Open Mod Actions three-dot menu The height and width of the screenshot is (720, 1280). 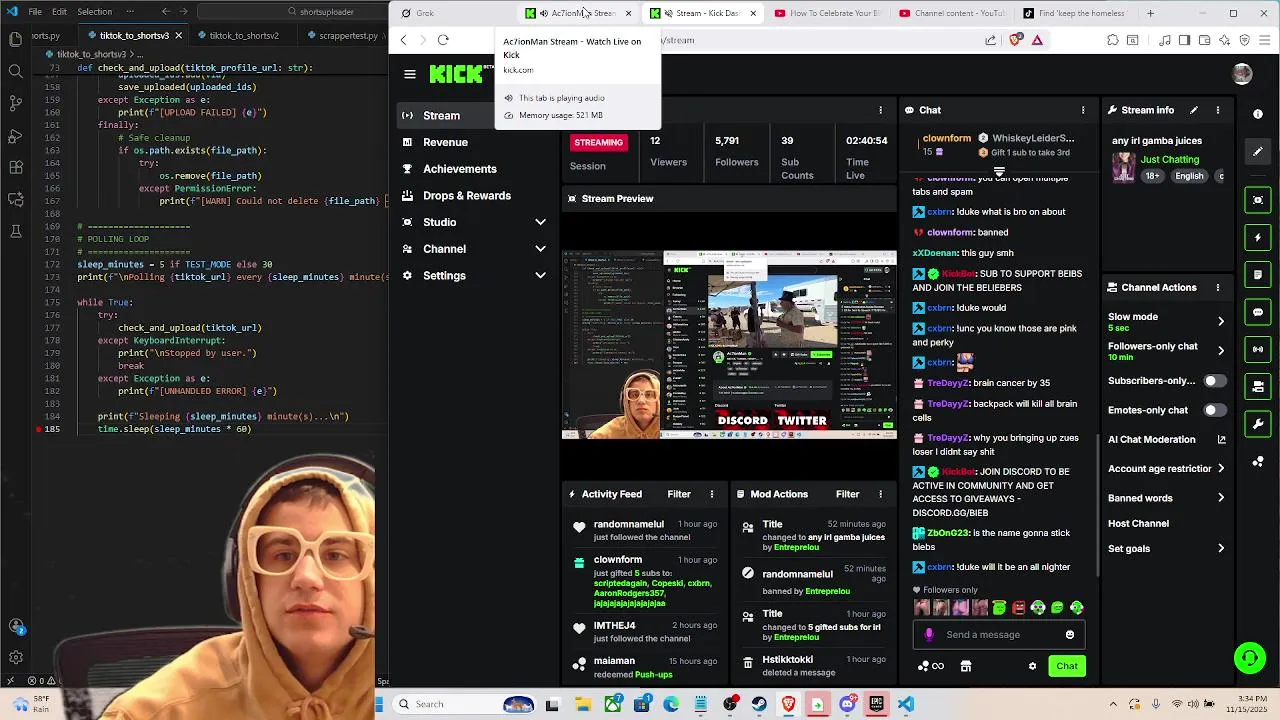tap(880, 494)
